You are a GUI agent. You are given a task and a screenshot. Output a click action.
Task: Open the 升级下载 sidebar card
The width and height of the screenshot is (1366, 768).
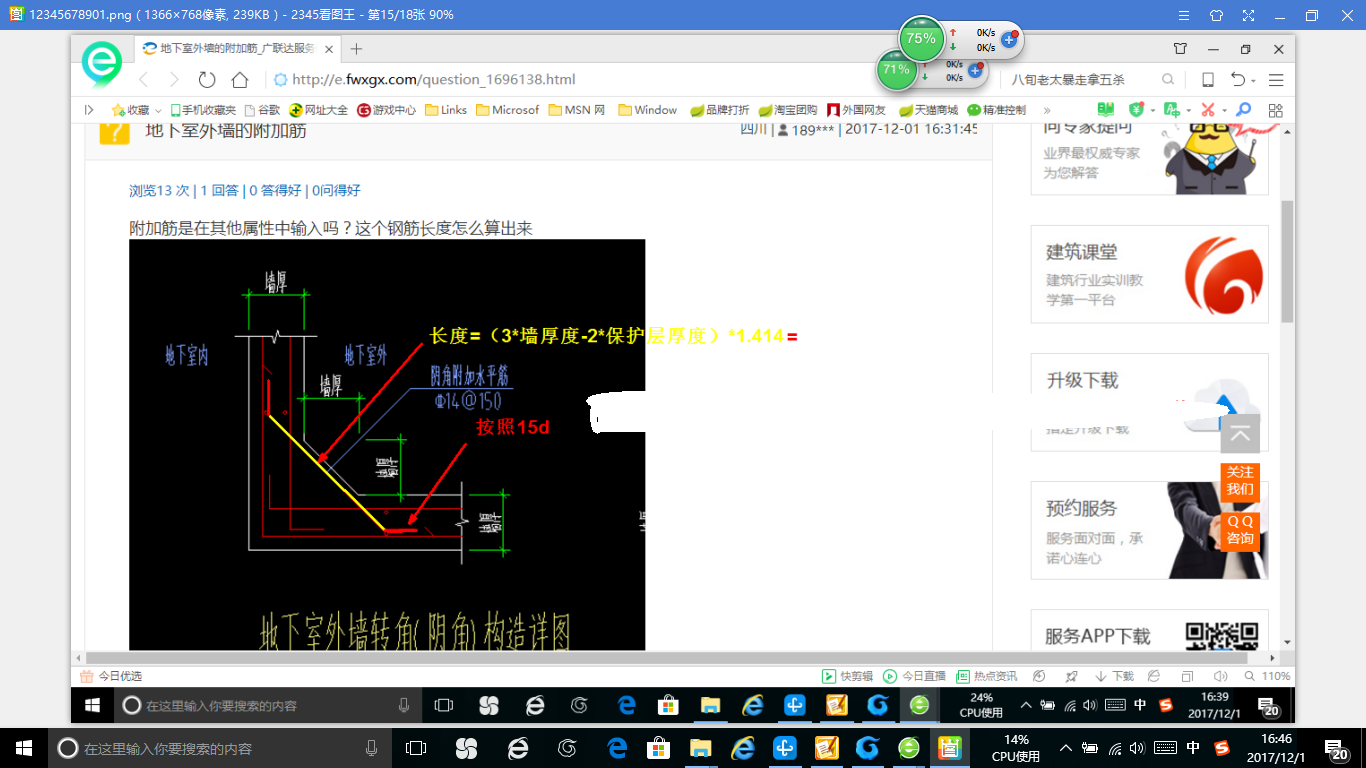coord(1149,402)
